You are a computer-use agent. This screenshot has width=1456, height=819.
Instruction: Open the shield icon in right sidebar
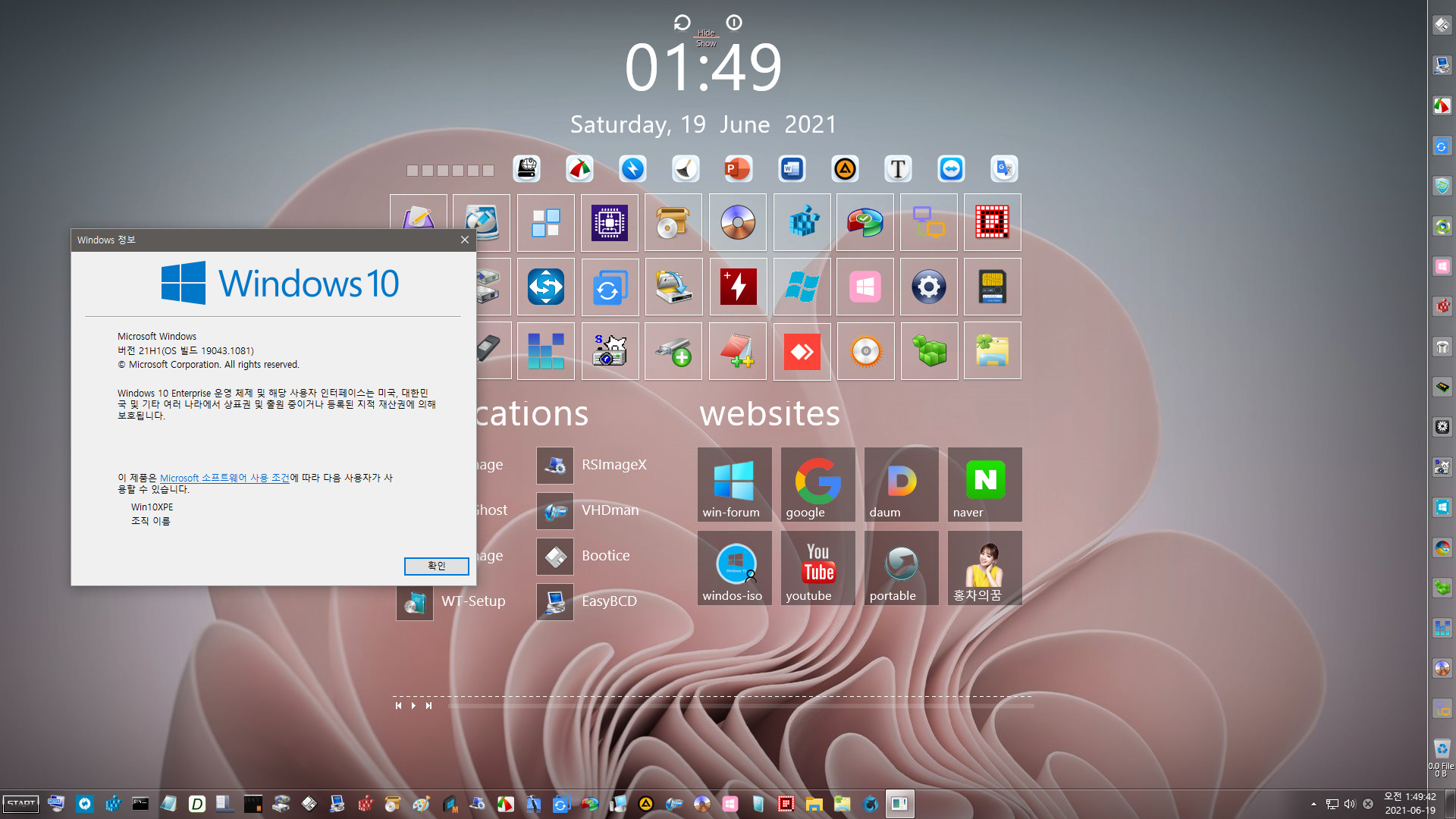pos(1442,186)
